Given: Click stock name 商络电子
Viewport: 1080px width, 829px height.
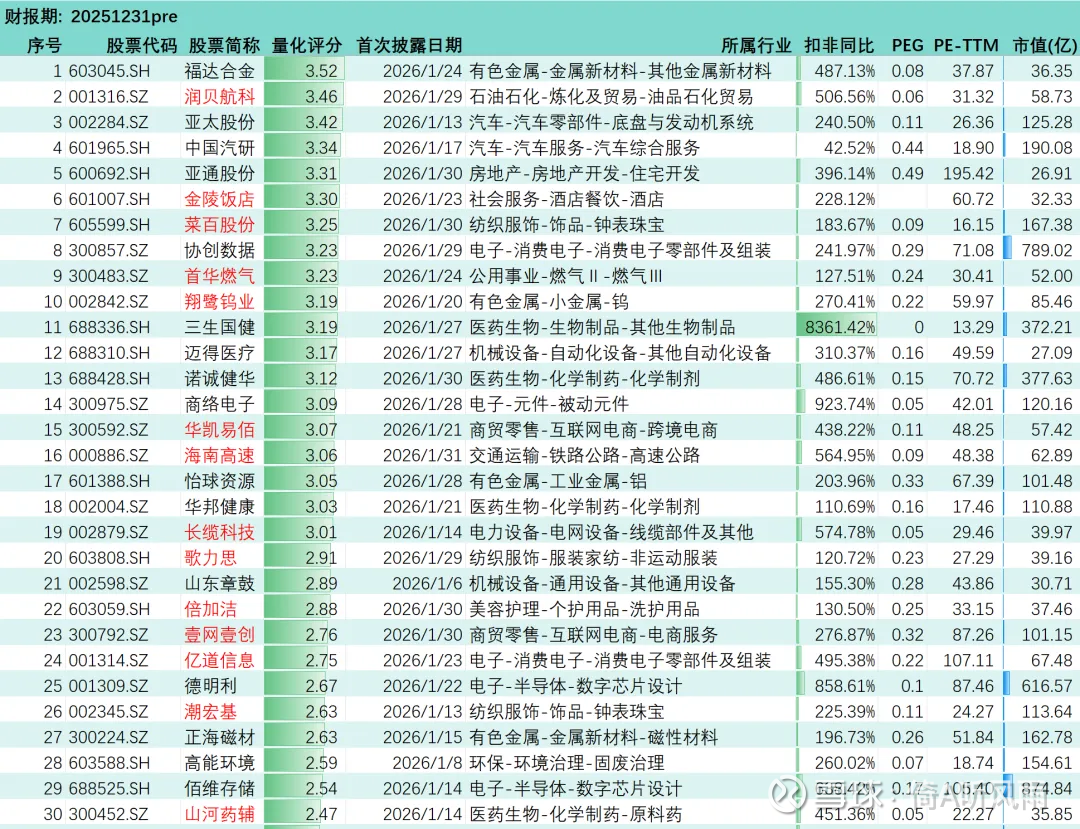Looking at the screenshot, I should point(220,404).
